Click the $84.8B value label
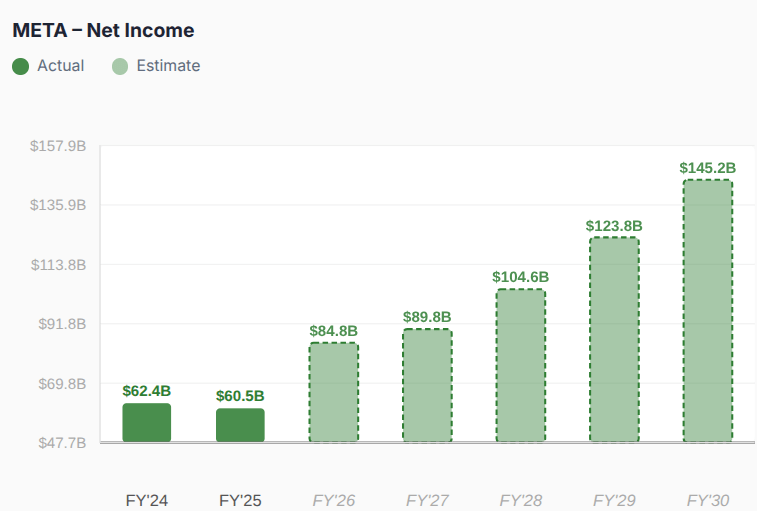Image resolution: width=757 pixels, height=511 pixels. click(x=334, y=331)
